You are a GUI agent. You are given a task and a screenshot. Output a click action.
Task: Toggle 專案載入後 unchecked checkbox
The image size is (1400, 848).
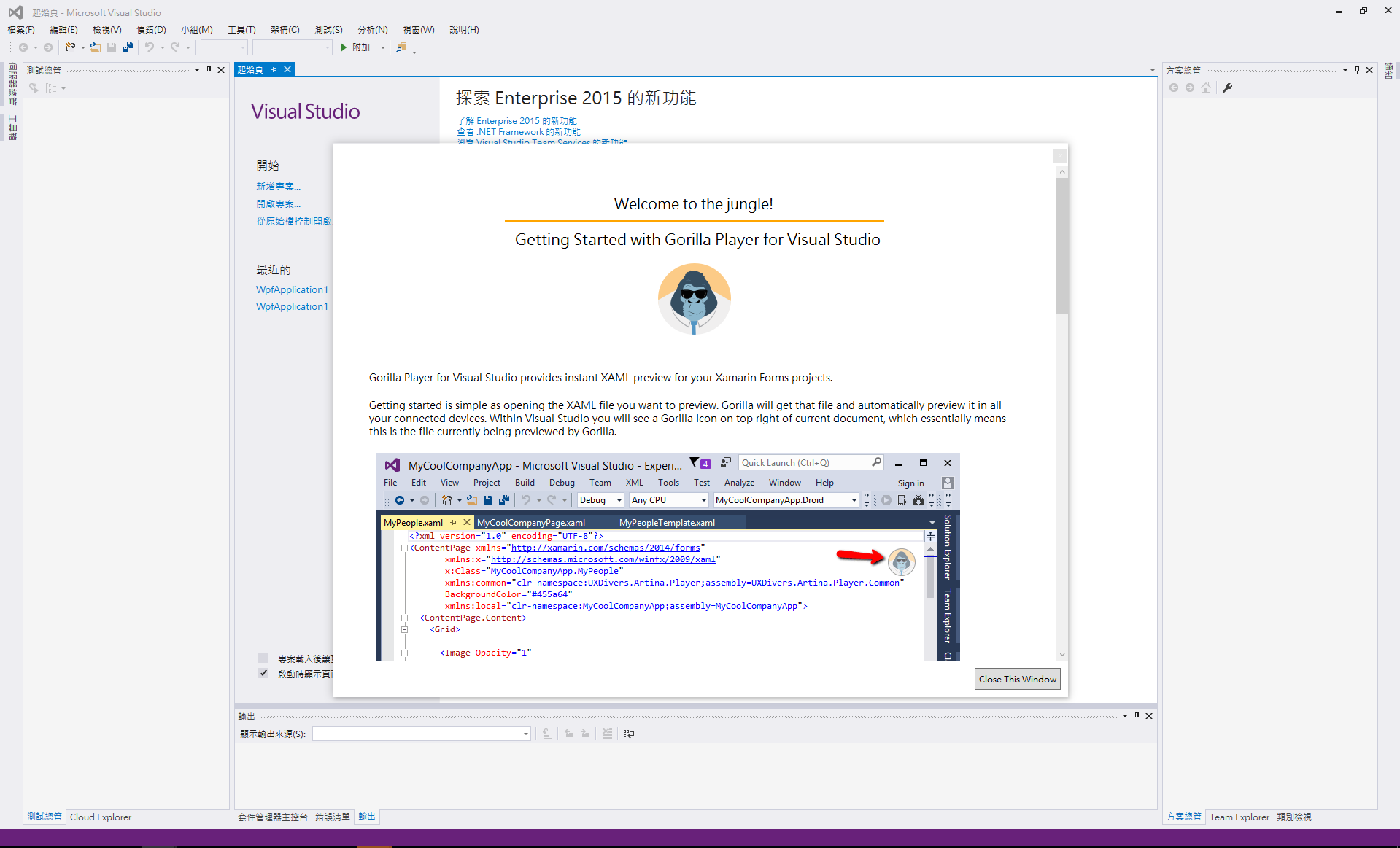pos(263,658)
